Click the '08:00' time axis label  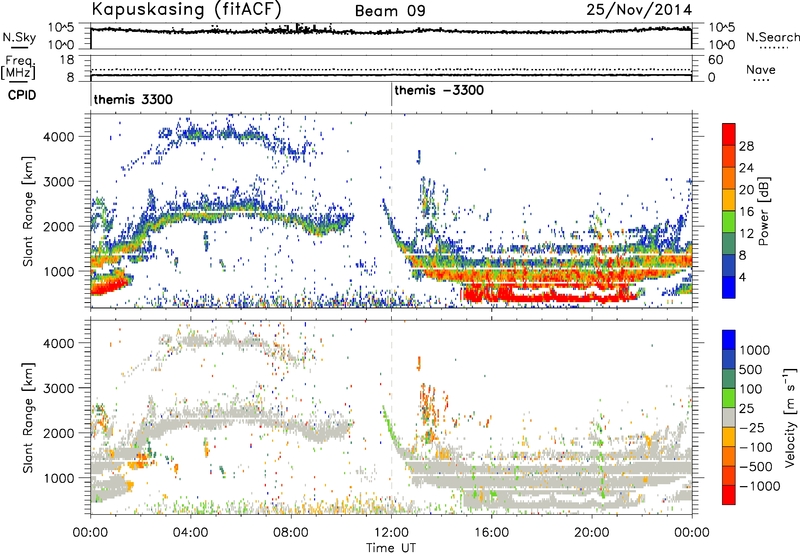coord(290,533)
